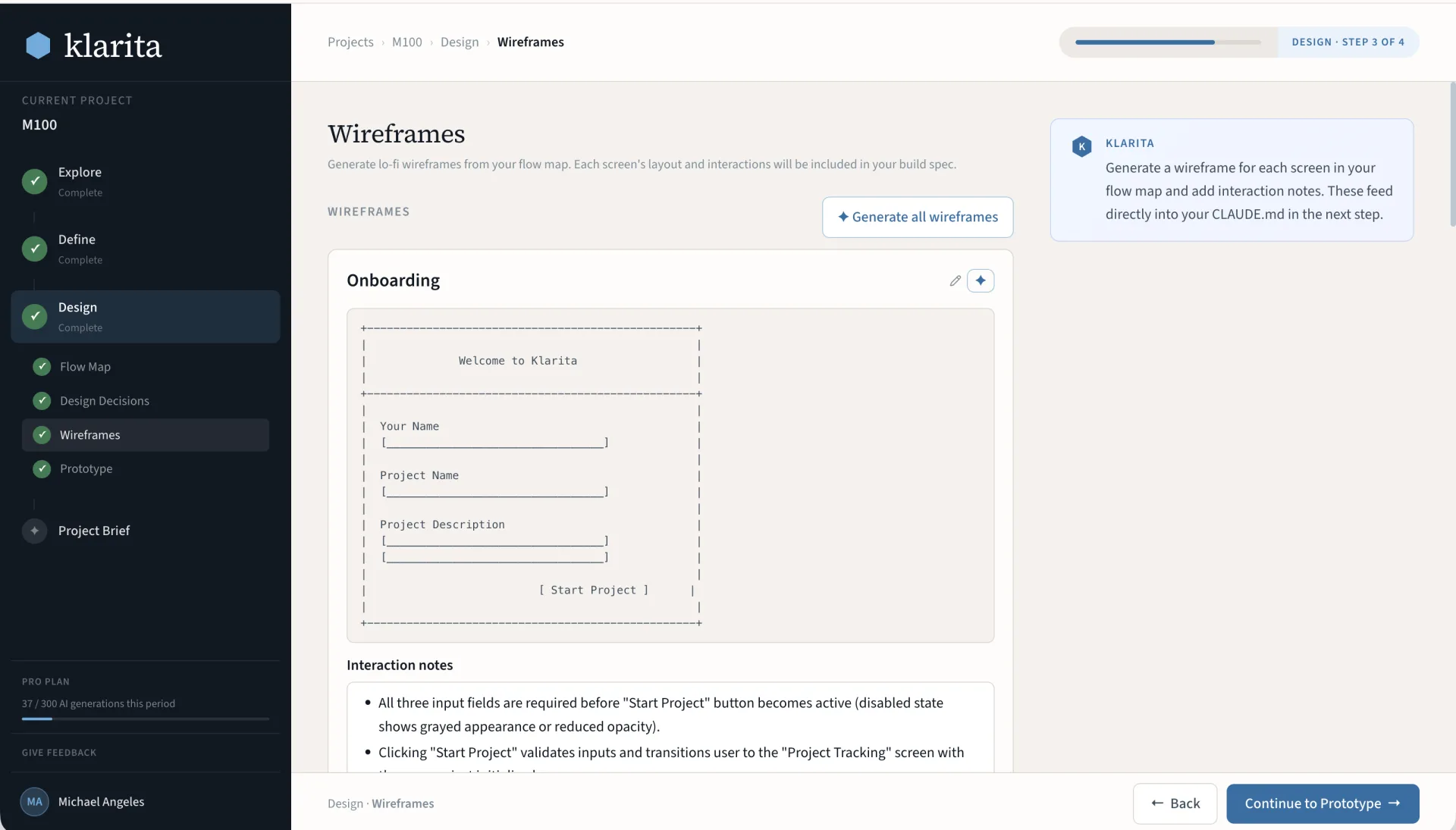Click Projects breadcrumb link
The height and width of the screenshot is (830, 1456).
click(350, 42)
